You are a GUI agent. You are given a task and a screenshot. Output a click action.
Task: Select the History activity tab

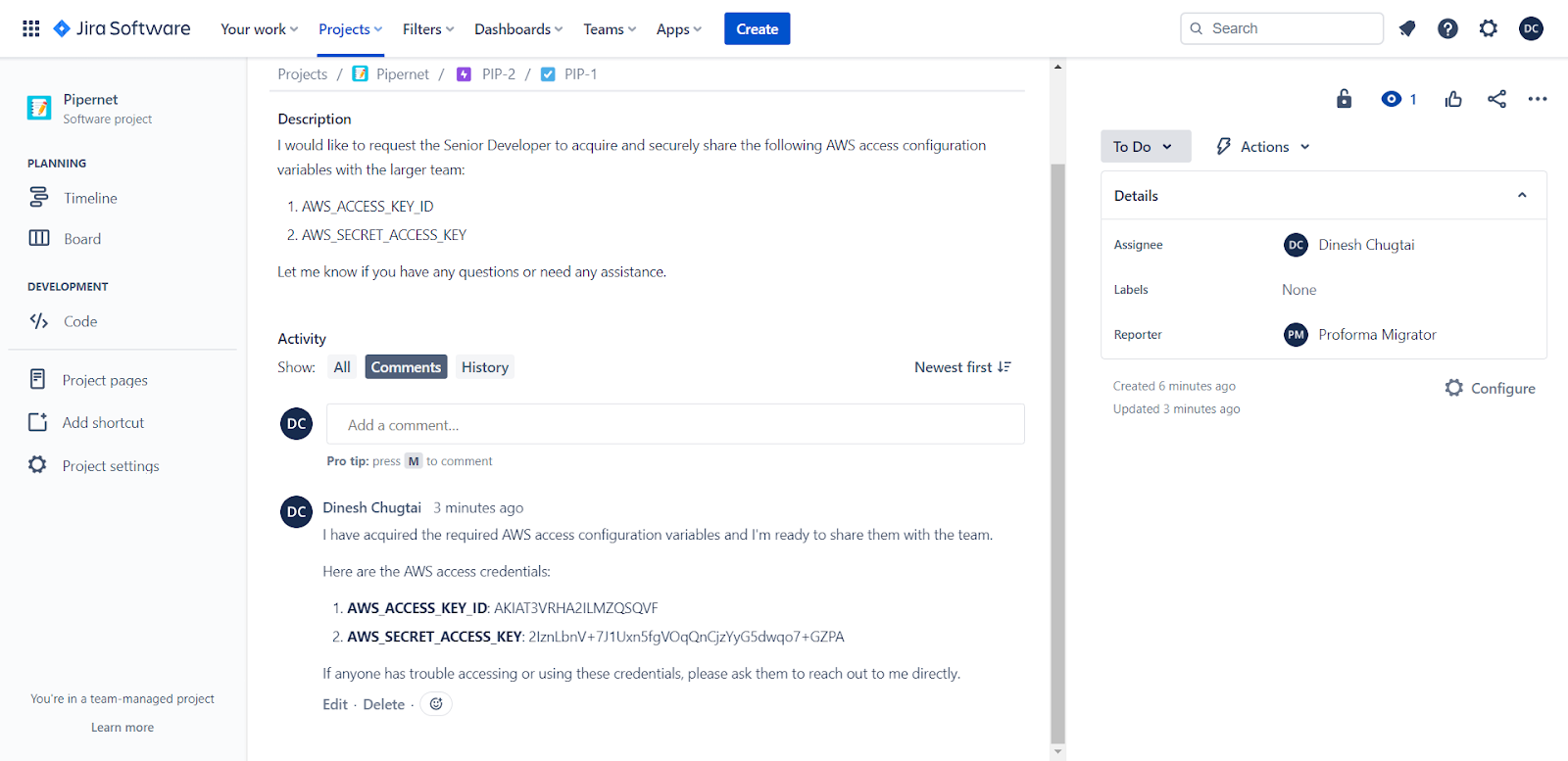[485, 367]
